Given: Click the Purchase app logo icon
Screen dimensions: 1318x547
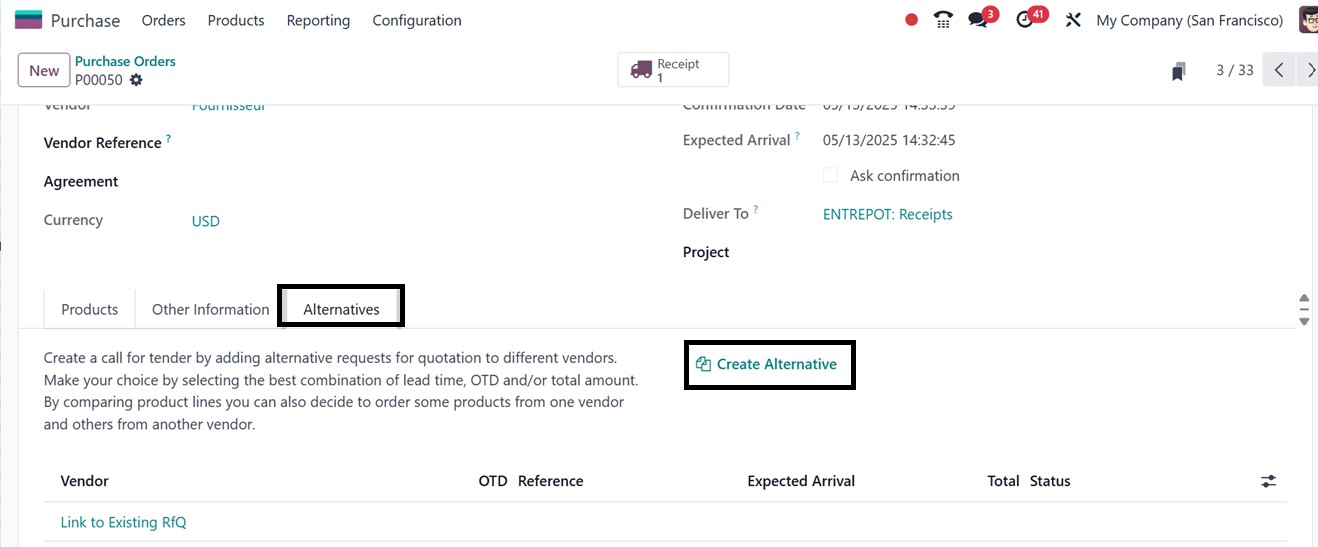Looking at the screenshot, I should (x=28, y=20).
